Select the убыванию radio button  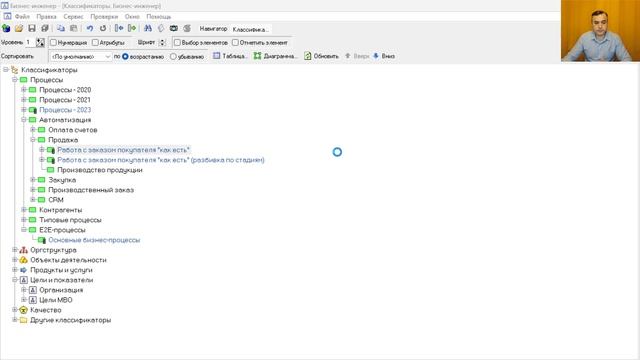pyautogui.click(x=173, y=56)
